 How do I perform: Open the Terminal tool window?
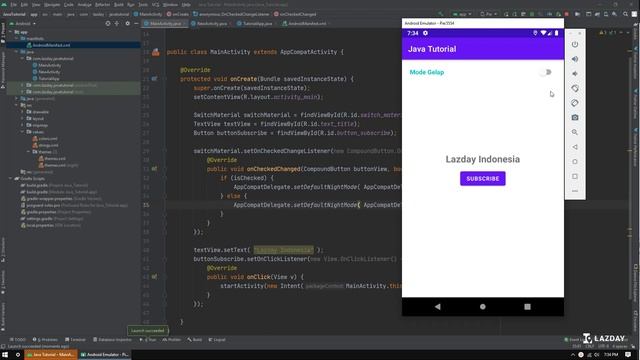tap(75, 340)
